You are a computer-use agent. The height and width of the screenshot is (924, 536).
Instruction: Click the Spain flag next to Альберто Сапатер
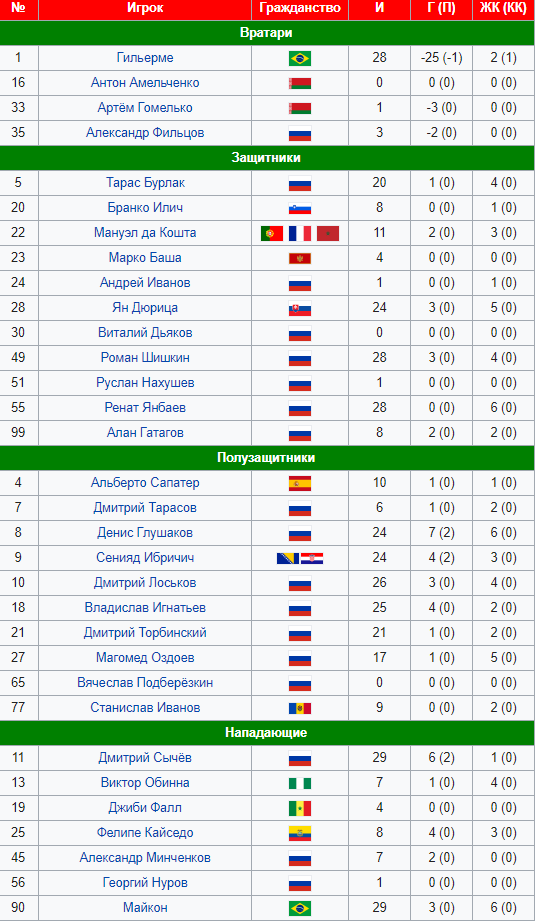click(300, 483)
